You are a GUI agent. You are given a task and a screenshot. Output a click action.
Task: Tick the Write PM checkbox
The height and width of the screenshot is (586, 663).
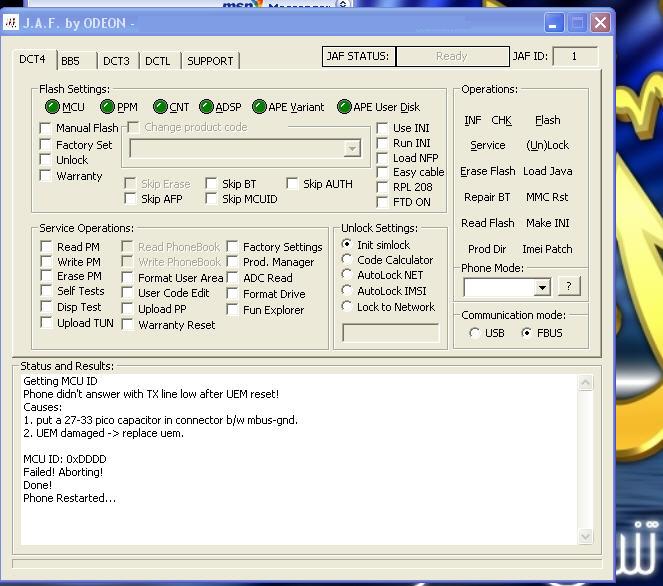coord(46,262)
